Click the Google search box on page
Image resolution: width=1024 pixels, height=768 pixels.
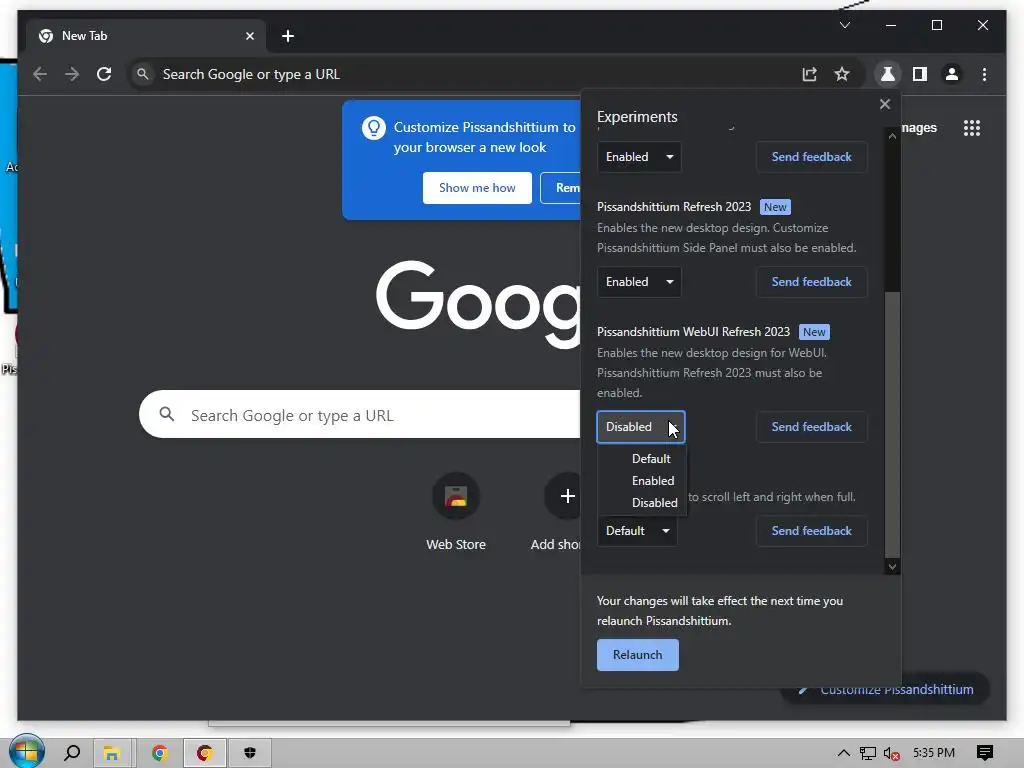coord(360,415)
